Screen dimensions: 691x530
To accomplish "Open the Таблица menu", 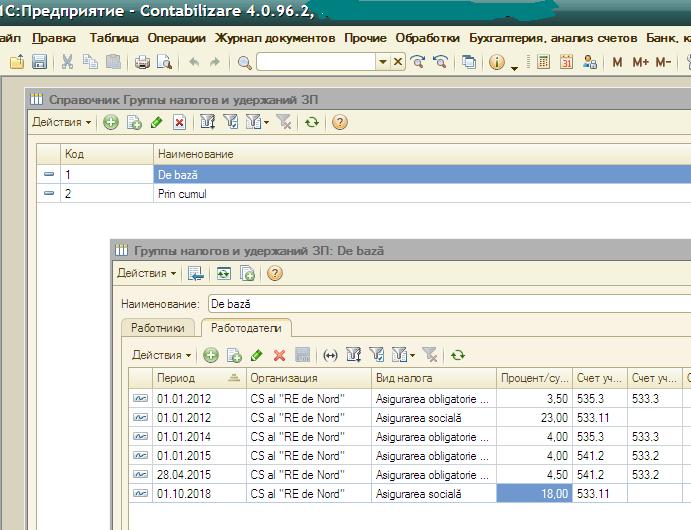I will (x=114, y=38).
